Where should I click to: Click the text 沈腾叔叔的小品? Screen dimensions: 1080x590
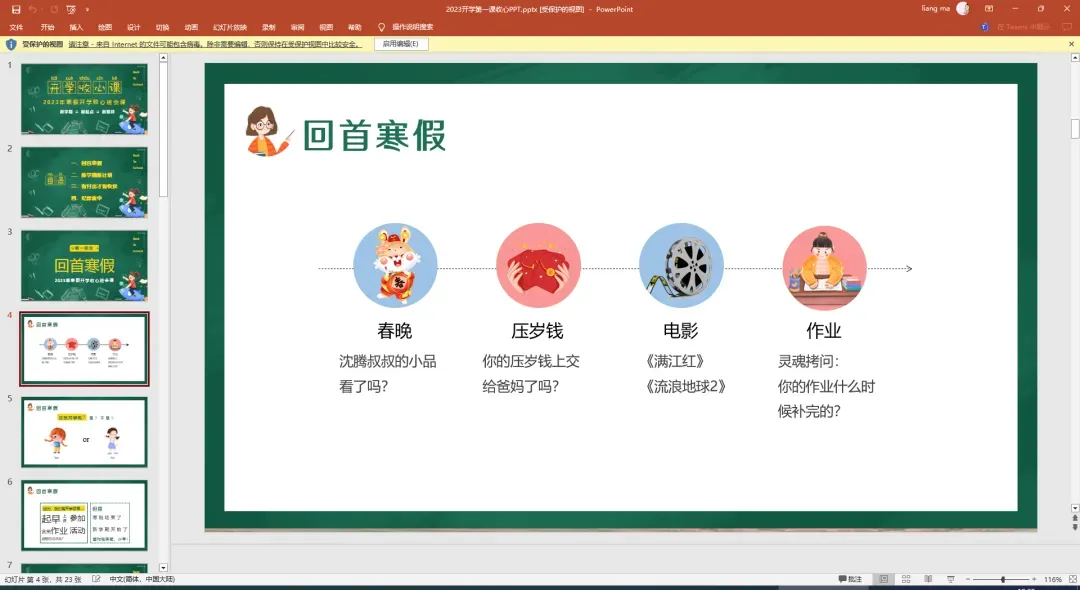388,361
